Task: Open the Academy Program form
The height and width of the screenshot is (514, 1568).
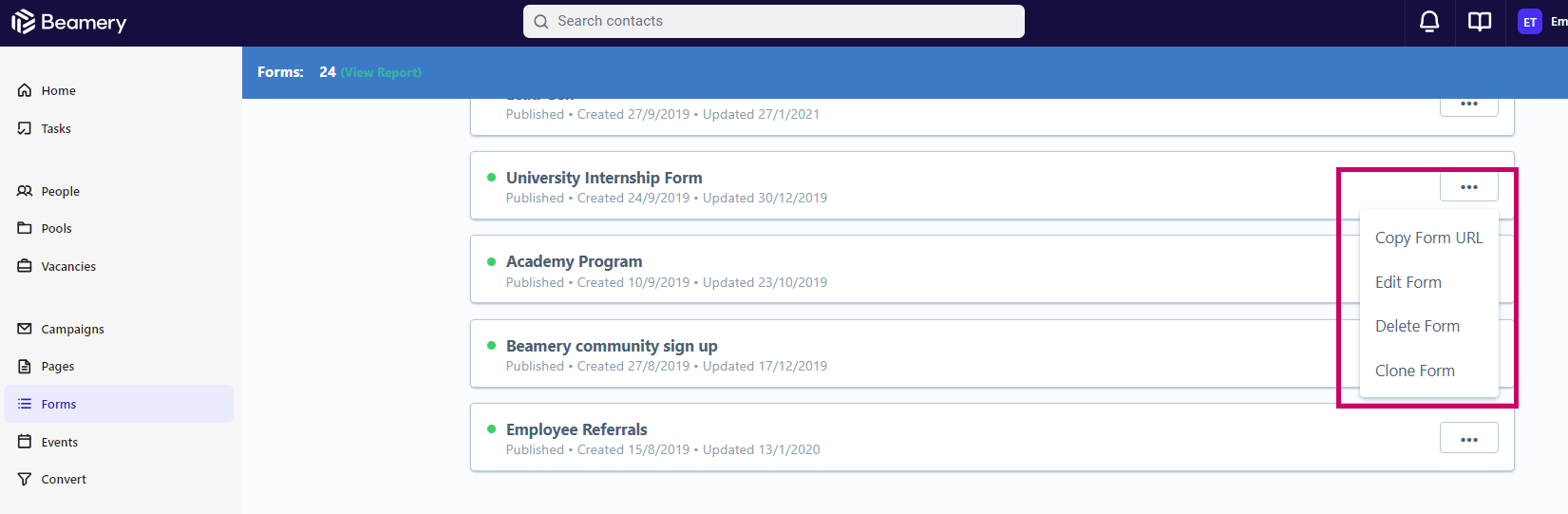Action: 574,261
